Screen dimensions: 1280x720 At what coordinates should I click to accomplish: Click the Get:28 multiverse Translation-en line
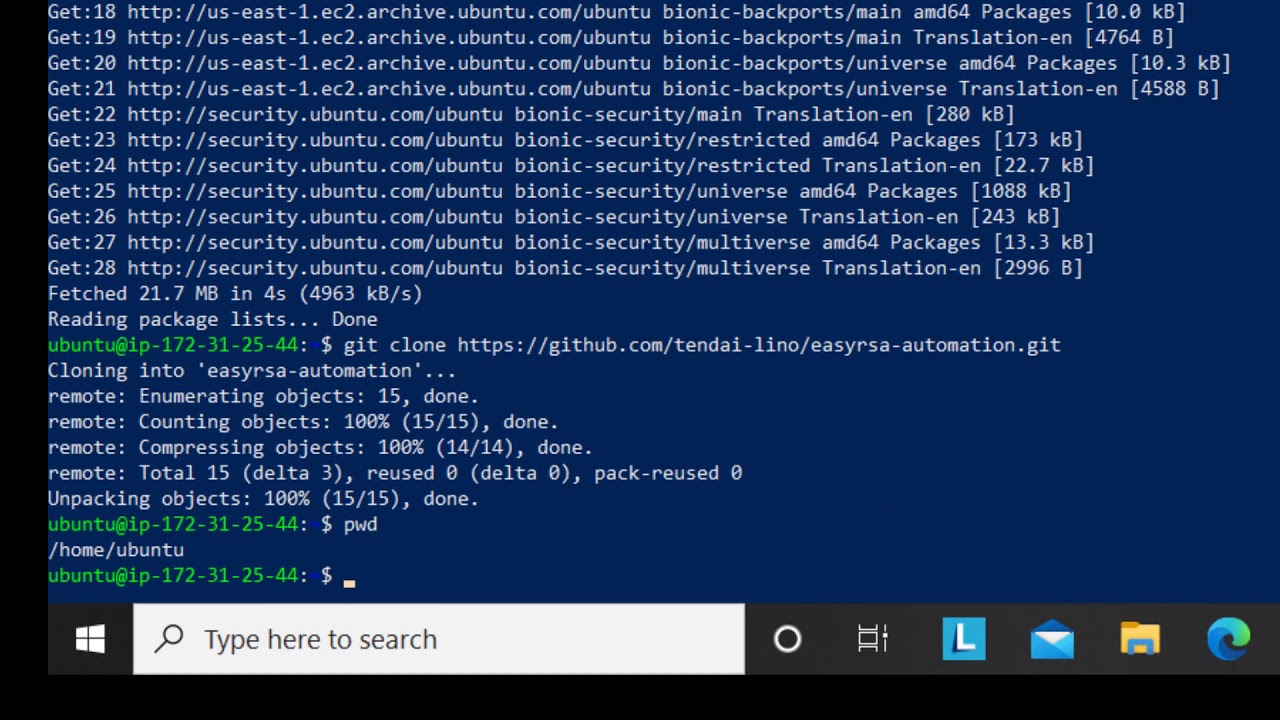pos(565,269)
